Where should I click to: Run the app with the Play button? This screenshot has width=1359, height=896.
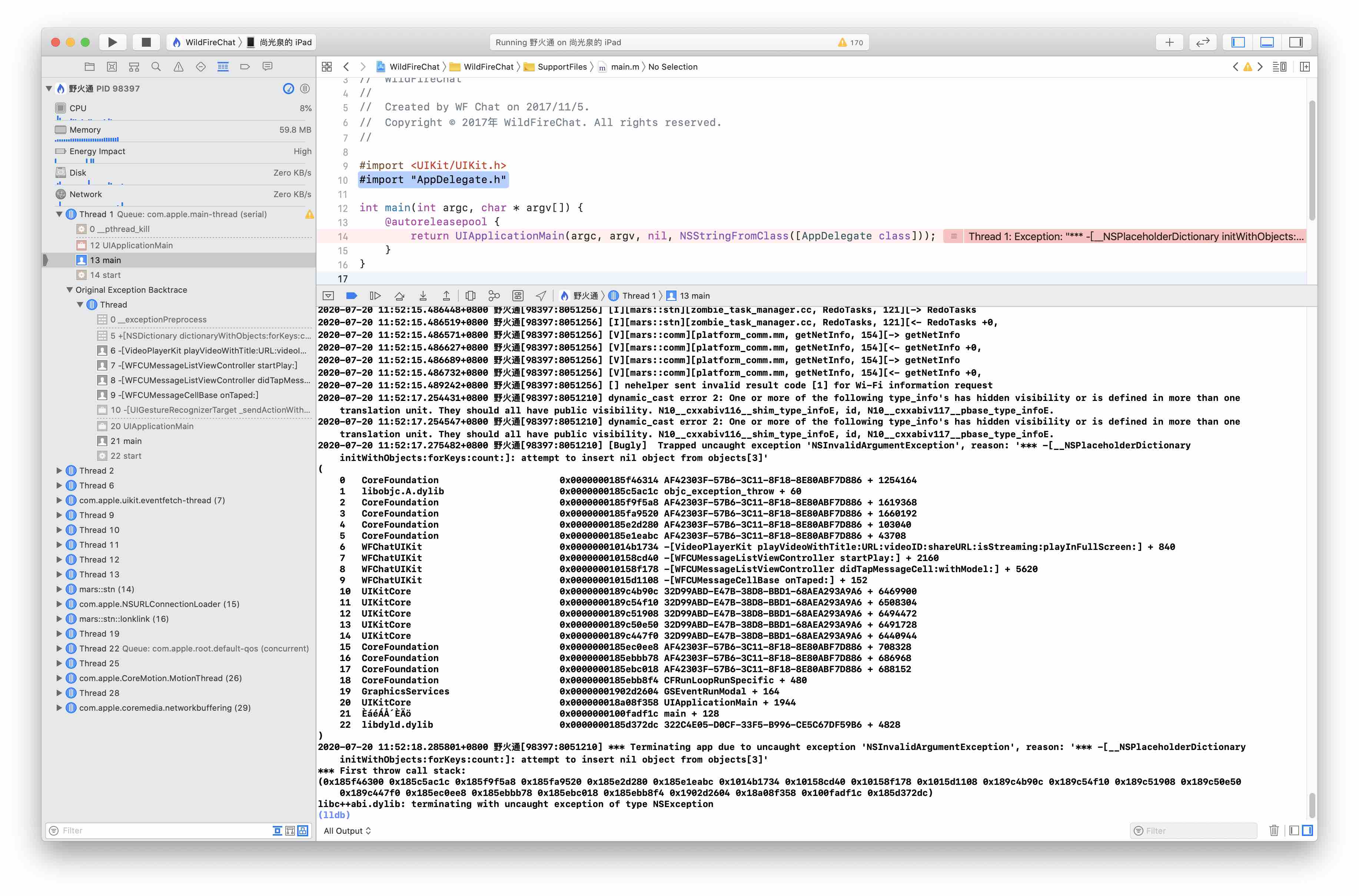(113, 42)
